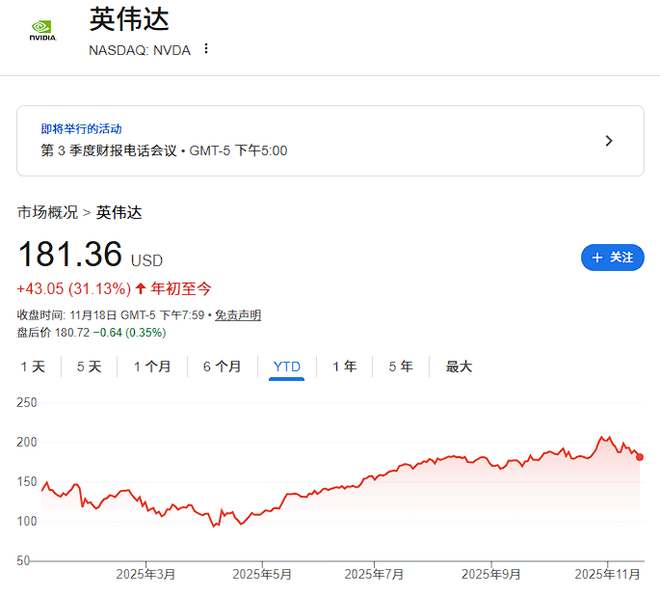Choose the YTD range tab
The width and height of the screenshot is (660, 597).
click(x=287, y=367)
